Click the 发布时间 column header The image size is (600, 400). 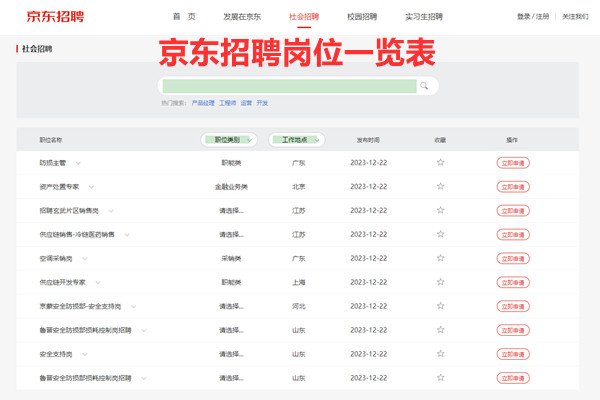click(x=368, y=140)
